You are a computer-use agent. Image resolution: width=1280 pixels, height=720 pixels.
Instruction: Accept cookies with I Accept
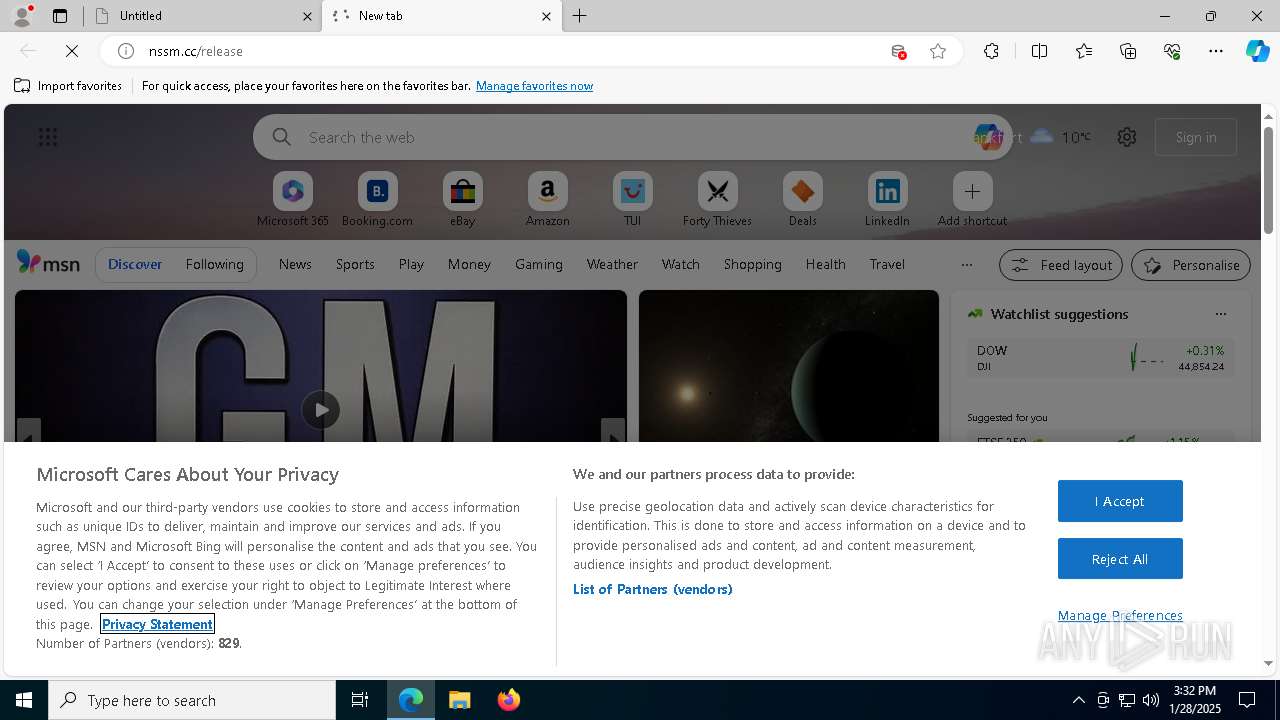[x=1120, y=501]
